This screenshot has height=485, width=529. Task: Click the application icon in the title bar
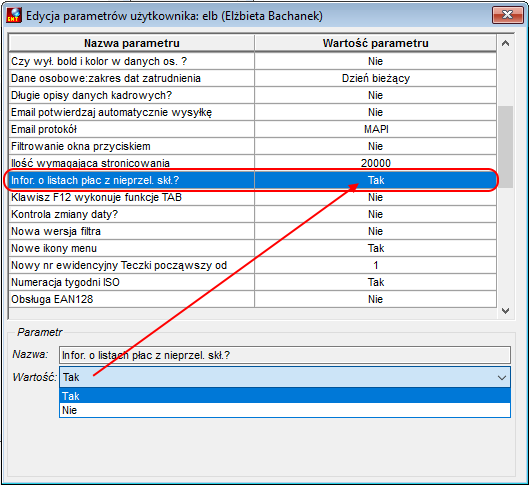[x=14, y=15]
